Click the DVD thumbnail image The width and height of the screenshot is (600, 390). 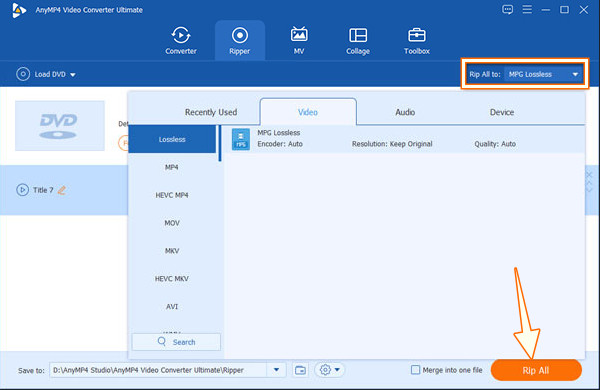coord(60,126)
